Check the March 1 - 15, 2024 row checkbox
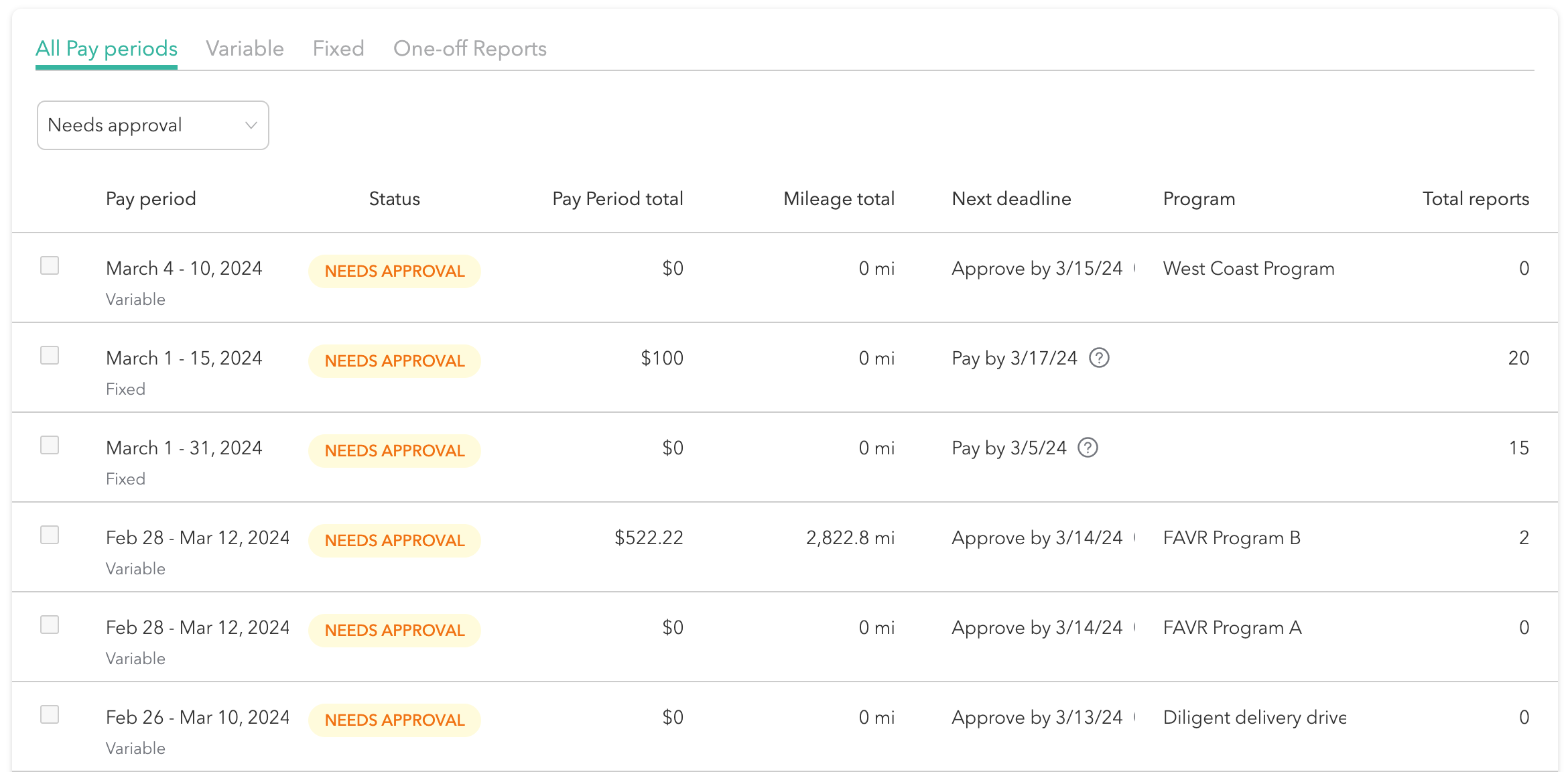Image resolution: width=1568 pixels, height=772 pixels. tap(50, 355)
